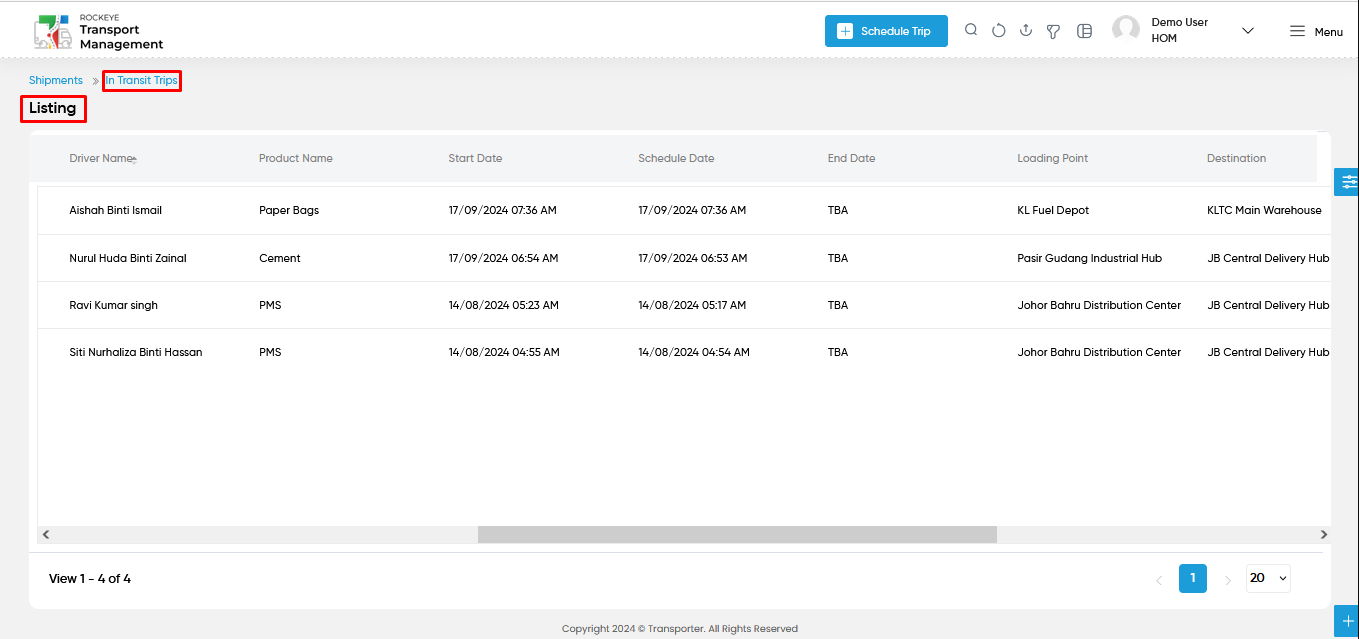
Task: Click start date 14/08/2024 05:23 AM
Action: coord(503,305)
